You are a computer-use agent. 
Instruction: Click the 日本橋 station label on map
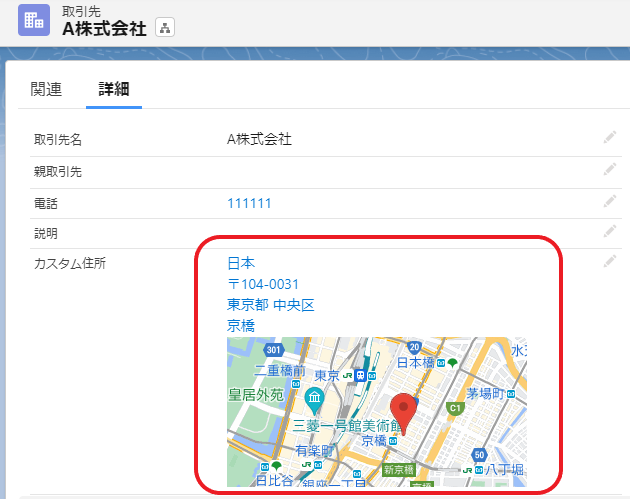(420, 363)
